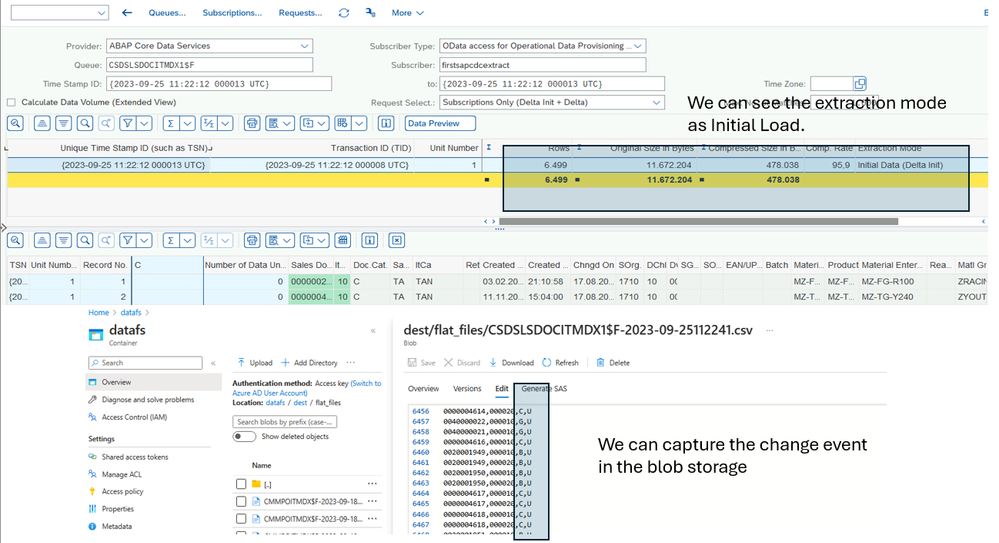Open the Provider dropdown
Screen dimensions: 999x543
point(305,46)
